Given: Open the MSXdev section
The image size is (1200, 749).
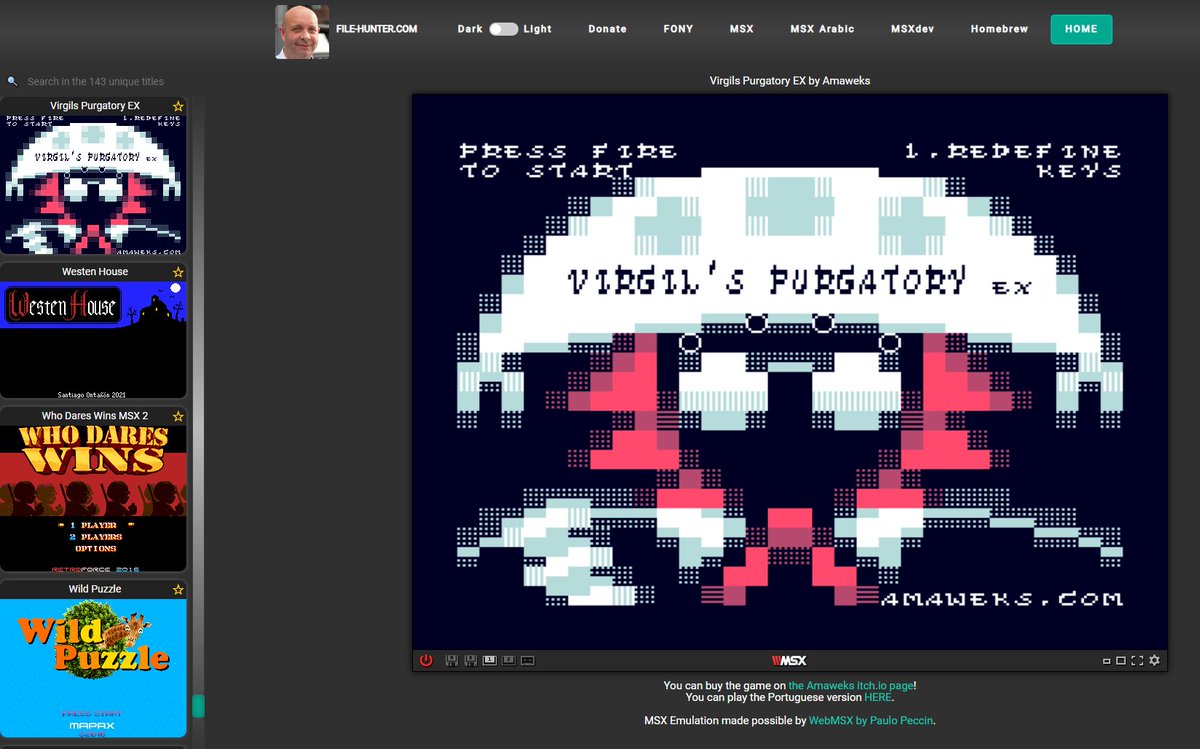Looking at the screenshot, I should click(x=912, y=29).
